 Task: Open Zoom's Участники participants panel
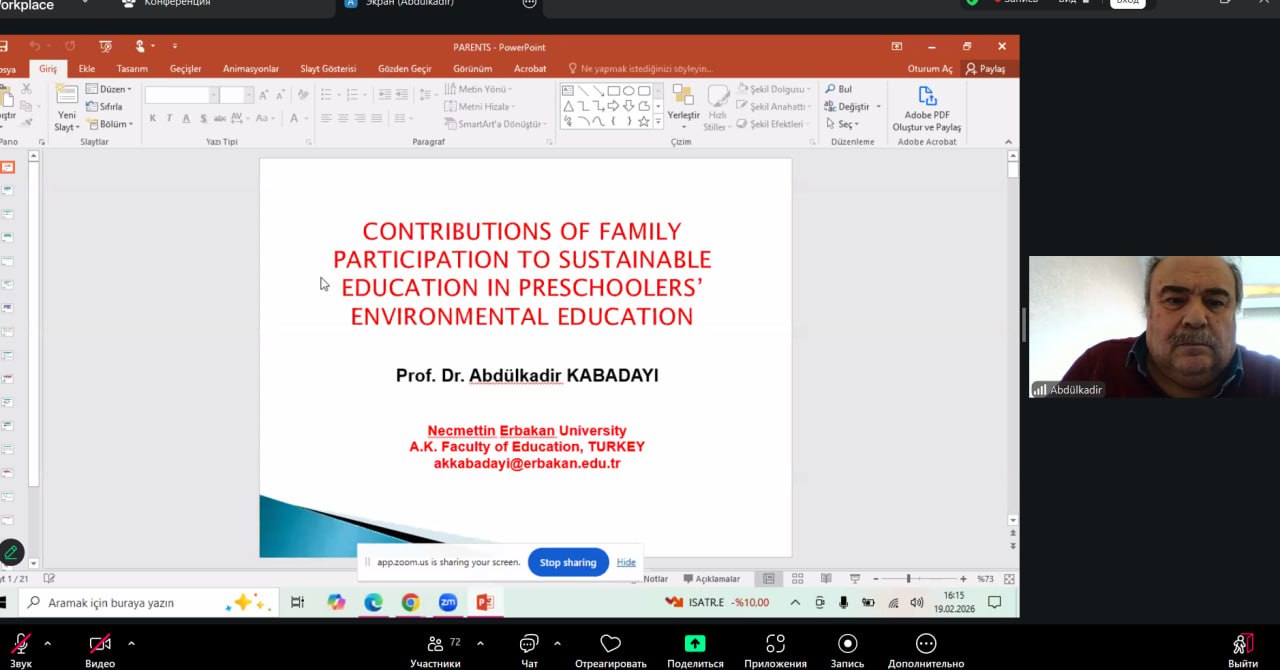tap(436, 644)
